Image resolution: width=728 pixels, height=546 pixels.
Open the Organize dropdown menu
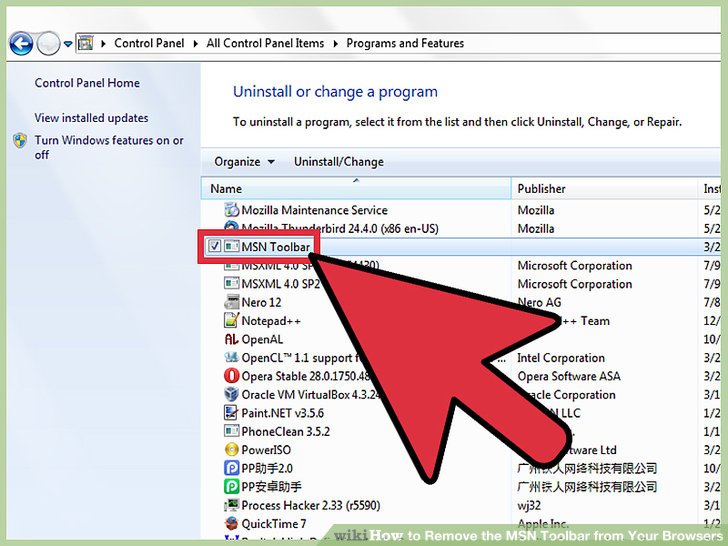[244, 162]
